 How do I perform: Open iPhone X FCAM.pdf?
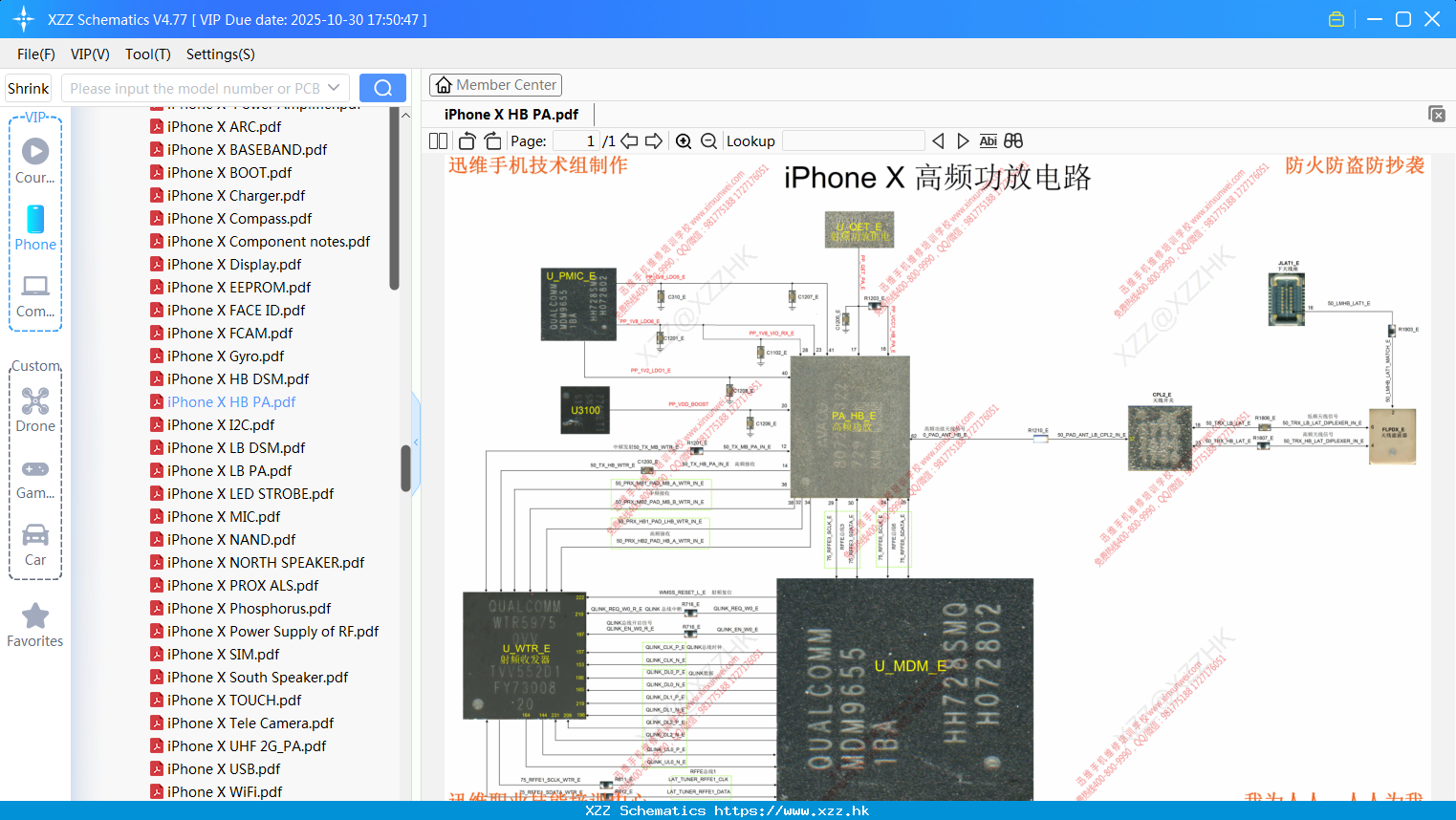[229, 333]
